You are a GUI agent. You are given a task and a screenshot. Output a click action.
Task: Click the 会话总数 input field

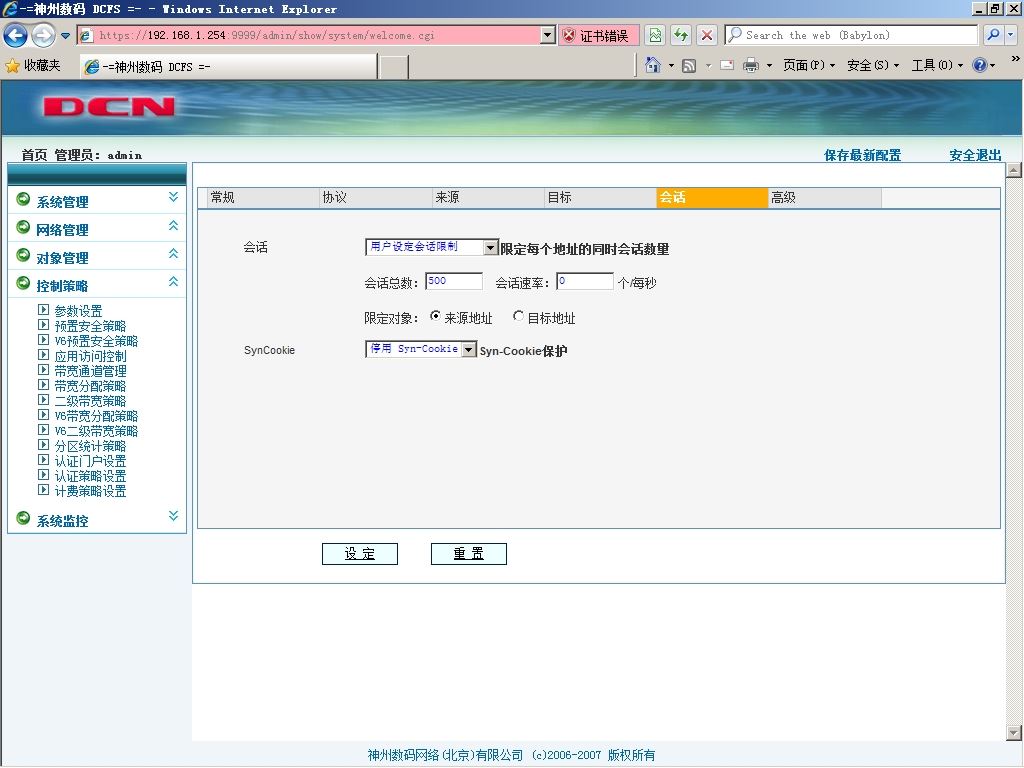454,281
